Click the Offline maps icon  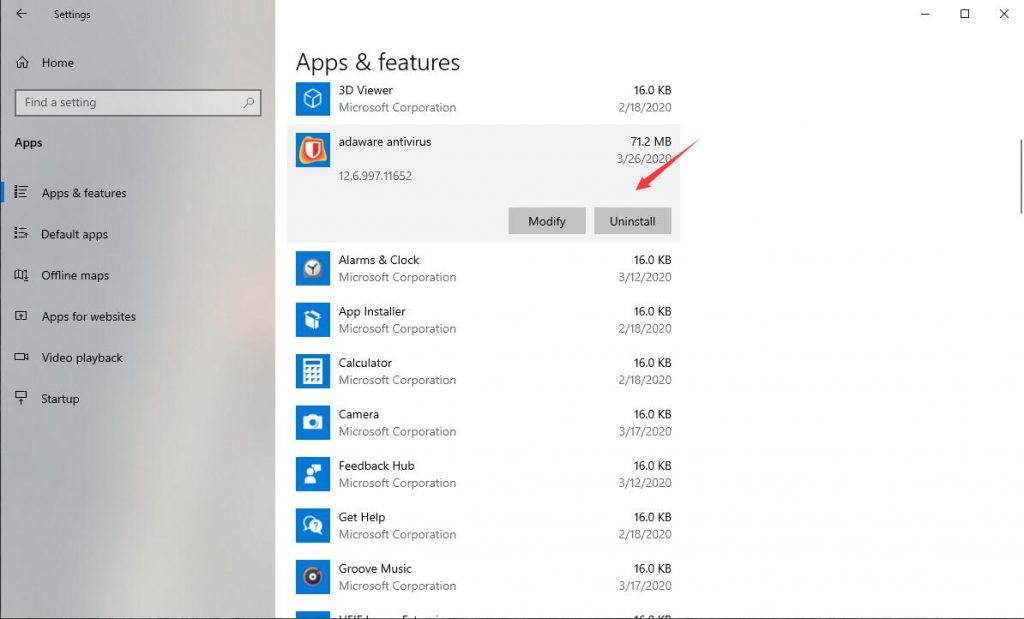pos(21,275)
